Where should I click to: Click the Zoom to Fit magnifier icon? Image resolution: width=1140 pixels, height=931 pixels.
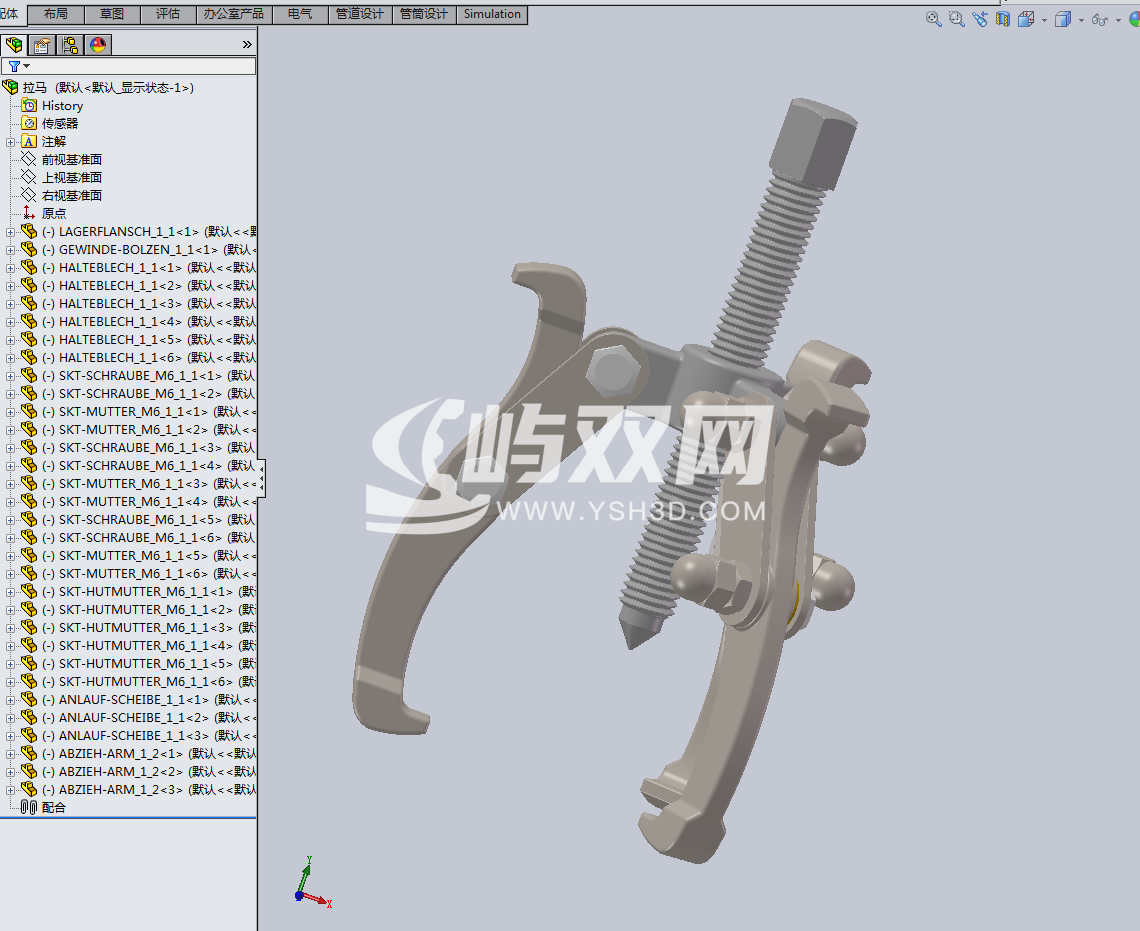[934, 19]
